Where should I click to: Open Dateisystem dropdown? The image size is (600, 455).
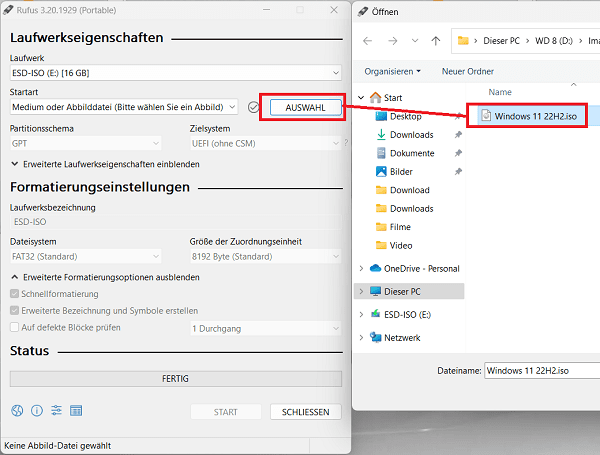click(x=85, y=256)
